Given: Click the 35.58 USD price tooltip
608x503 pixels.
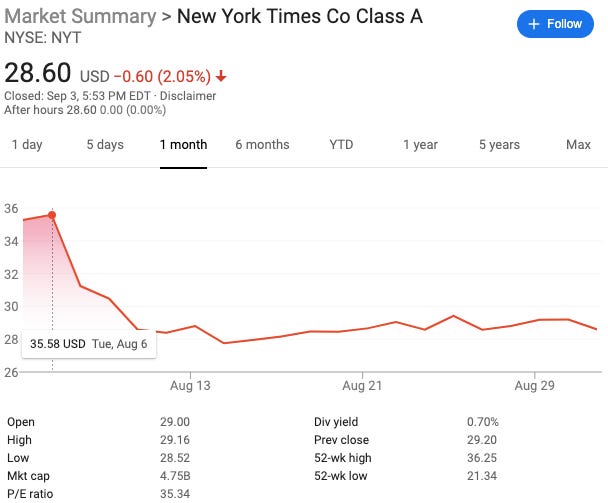Looking at the screenshot, I should coord(89,344).
